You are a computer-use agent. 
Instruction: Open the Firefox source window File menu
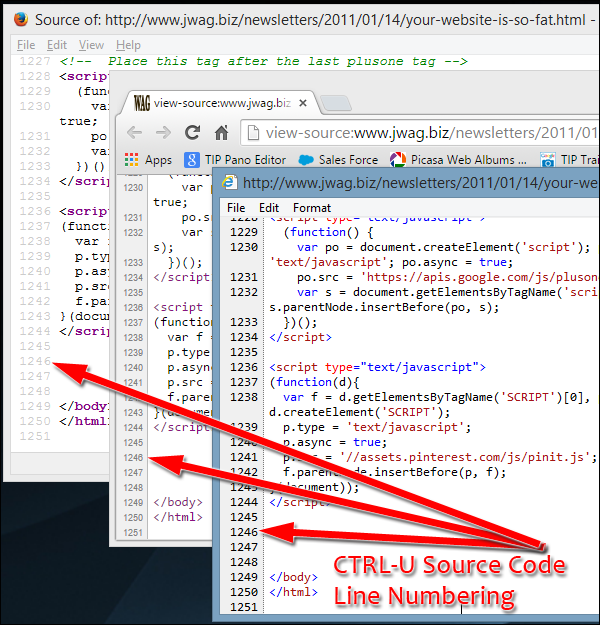click(x=26, y=45)
